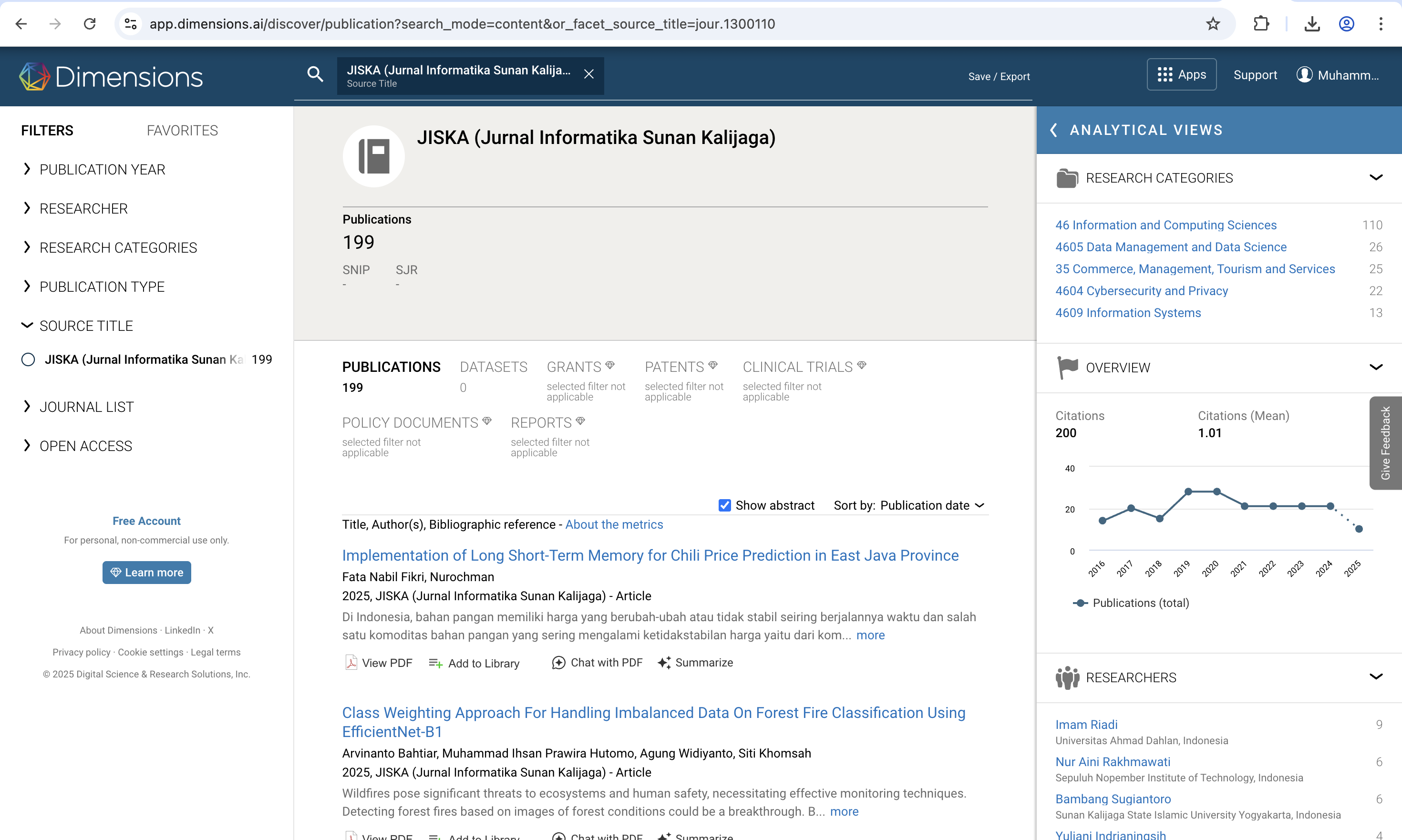Expand the Publication Year filter

[102, 169]
